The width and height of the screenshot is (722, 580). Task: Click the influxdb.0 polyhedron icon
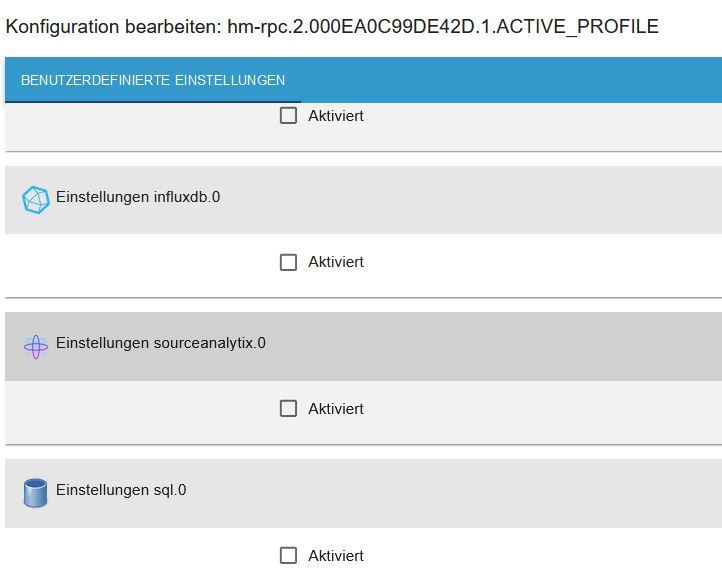coord(35,200)
